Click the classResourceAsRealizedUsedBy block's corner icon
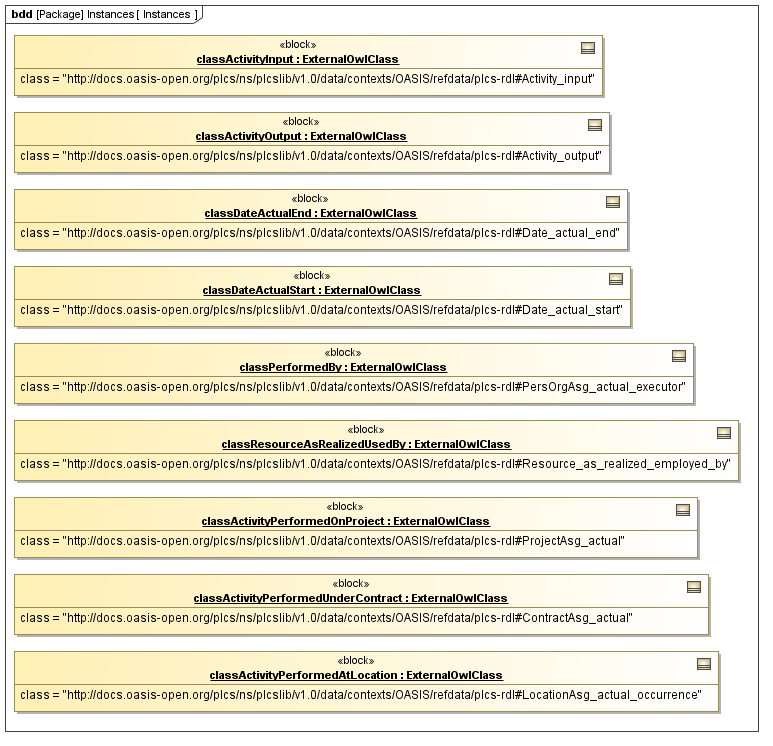The image size is (773, 746). click(724, 433)
